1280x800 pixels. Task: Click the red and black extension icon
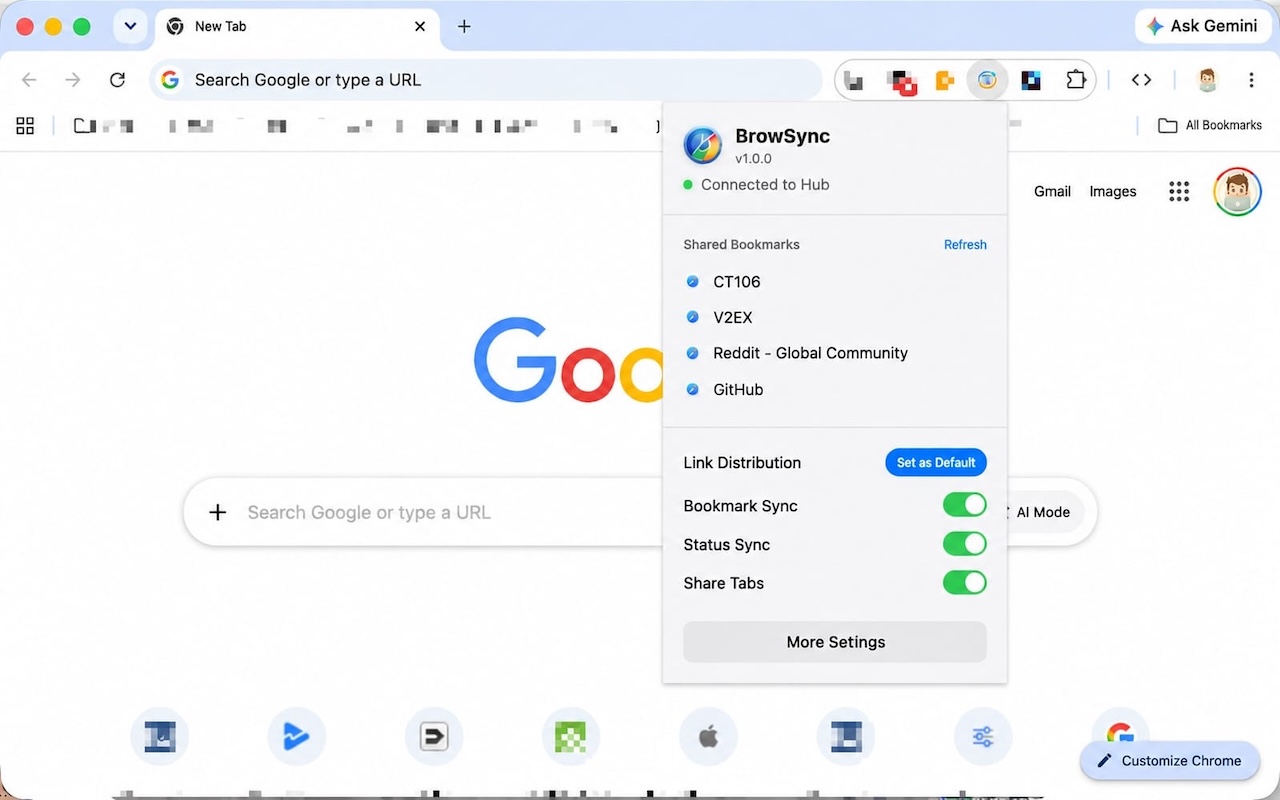click(x=903, y=81)
